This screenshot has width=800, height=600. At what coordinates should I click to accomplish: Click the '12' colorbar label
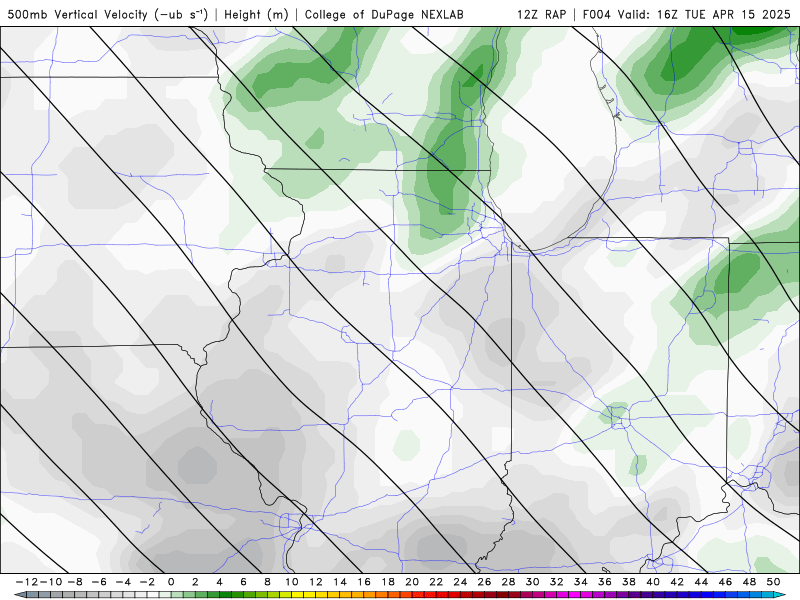click(x=316, y=582)
